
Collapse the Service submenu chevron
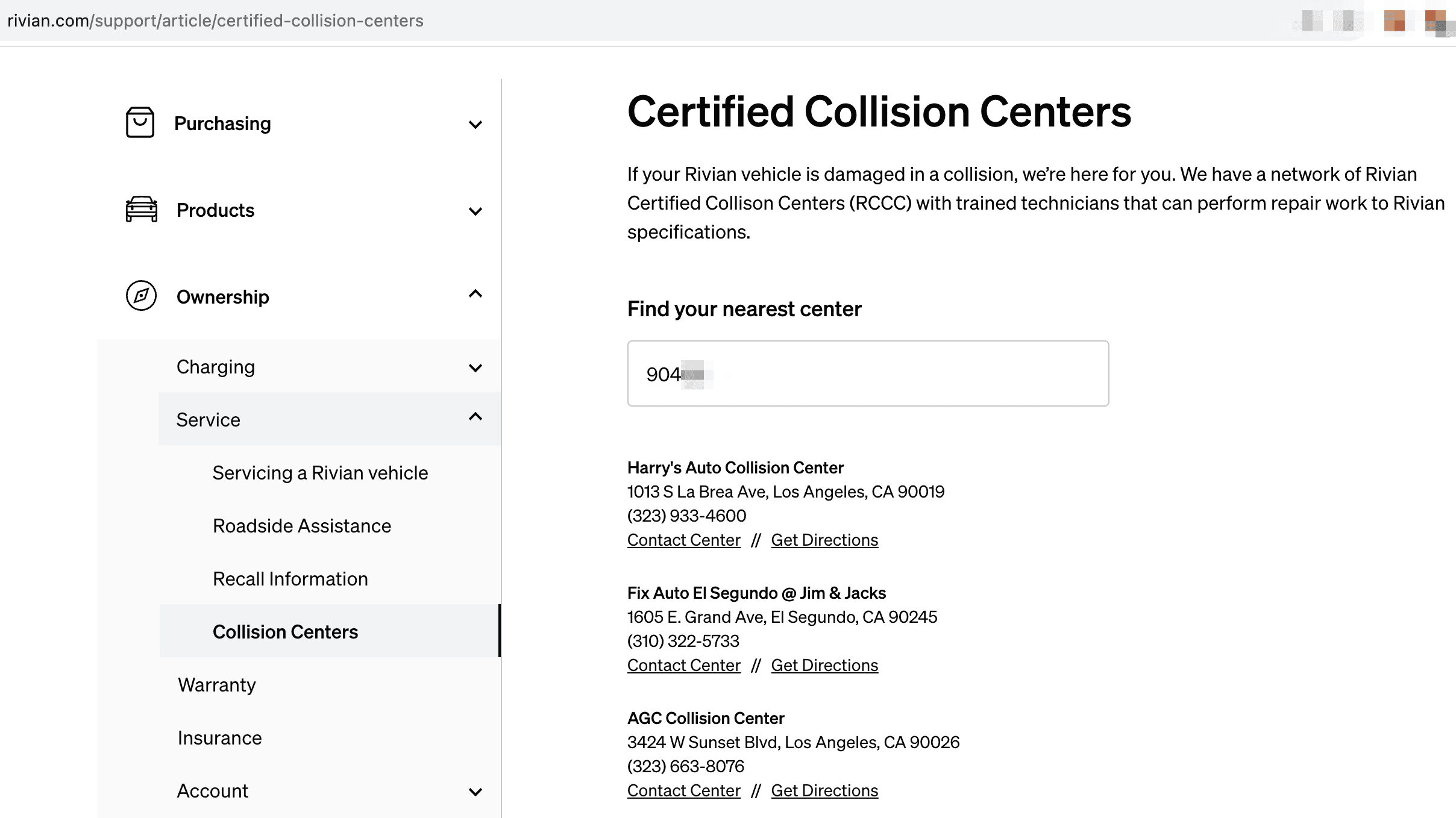[475, 417]
